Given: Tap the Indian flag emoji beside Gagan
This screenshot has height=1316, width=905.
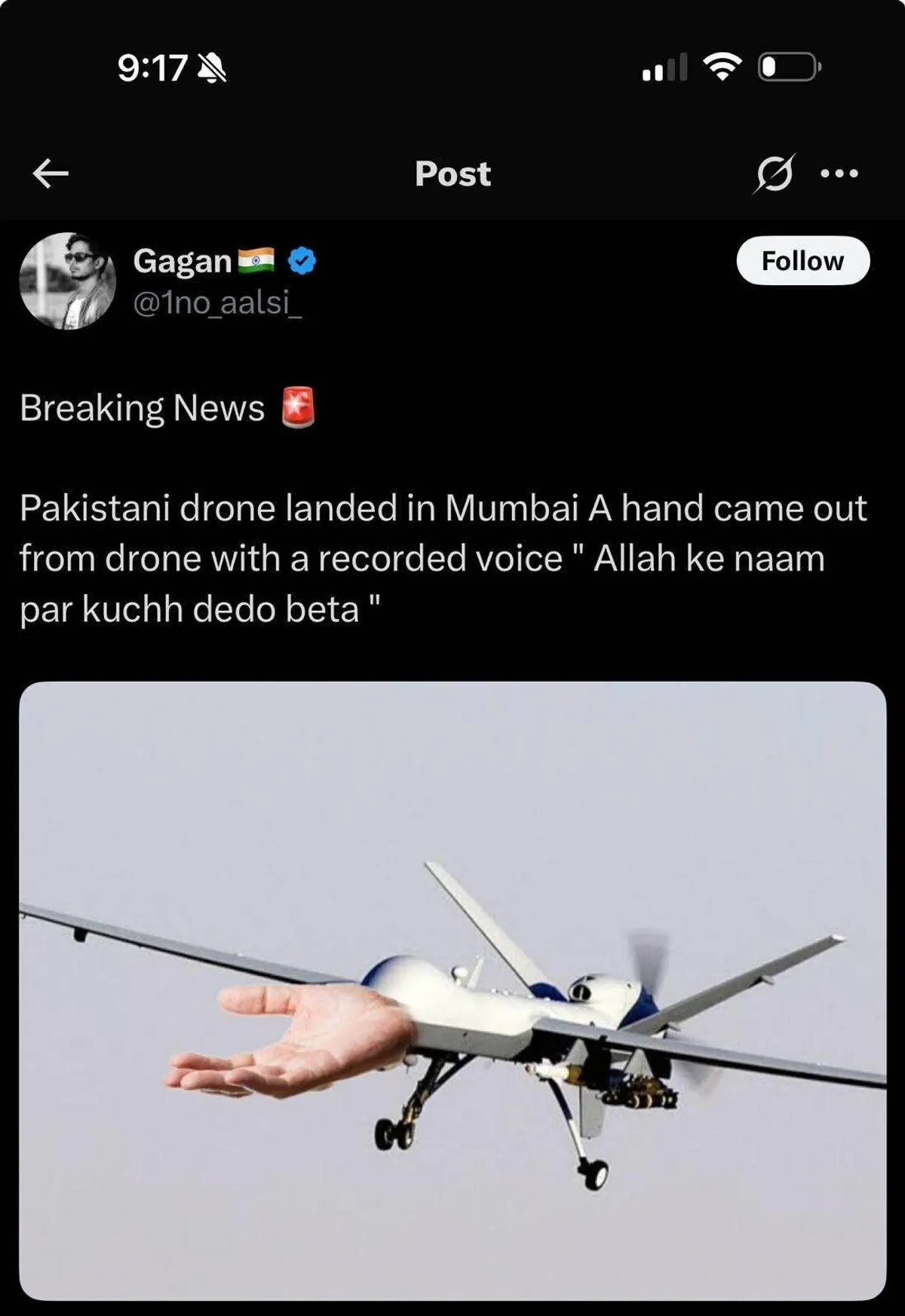Looking at the screenshot, I should 256,260.
